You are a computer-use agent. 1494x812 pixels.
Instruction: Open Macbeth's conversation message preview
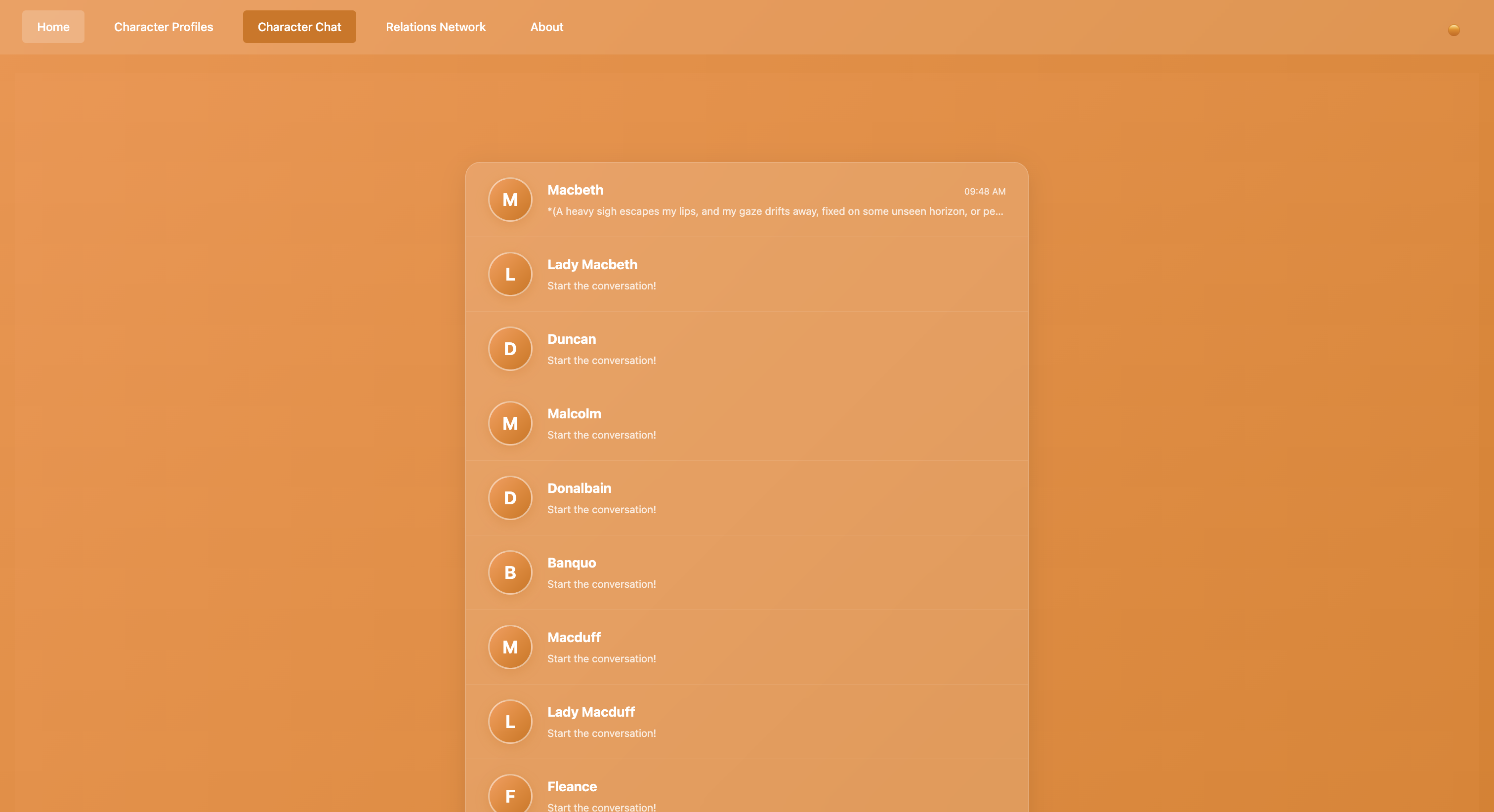coord(775,212)
